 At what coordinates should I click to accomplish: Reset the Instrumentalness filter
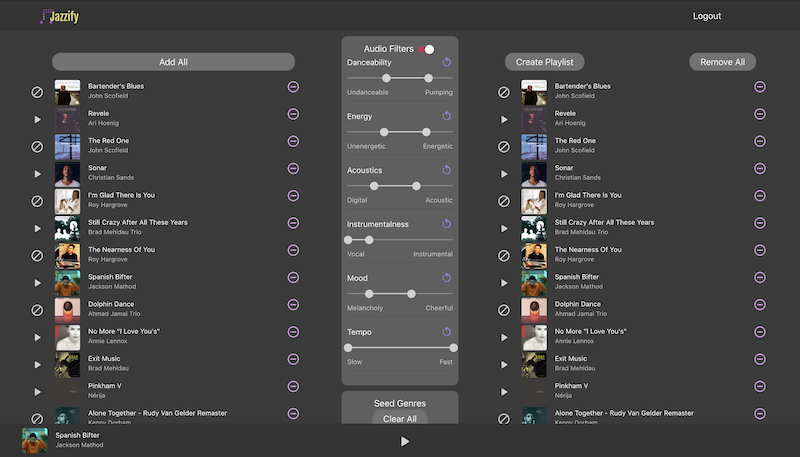click(447, 224)
